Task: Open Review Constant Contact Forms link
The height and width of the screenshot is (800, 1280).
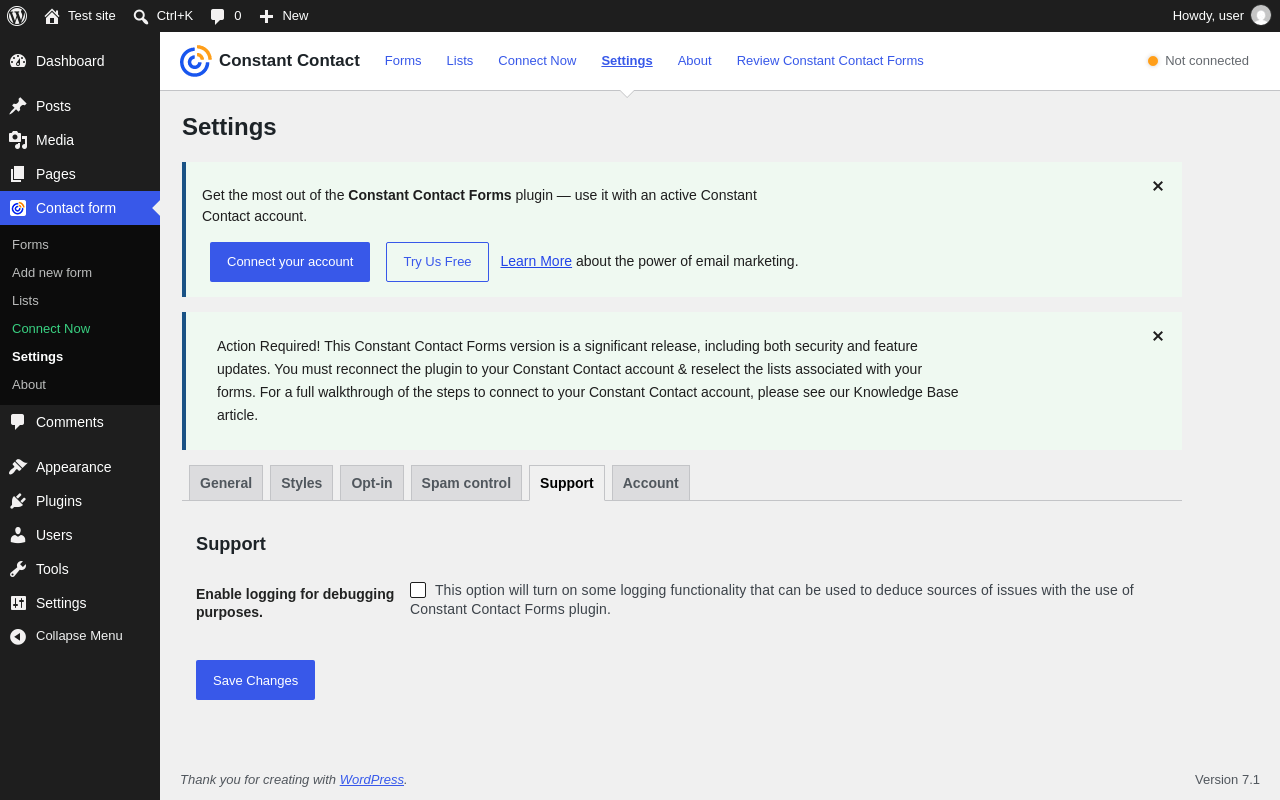Action: pos(830,61)
